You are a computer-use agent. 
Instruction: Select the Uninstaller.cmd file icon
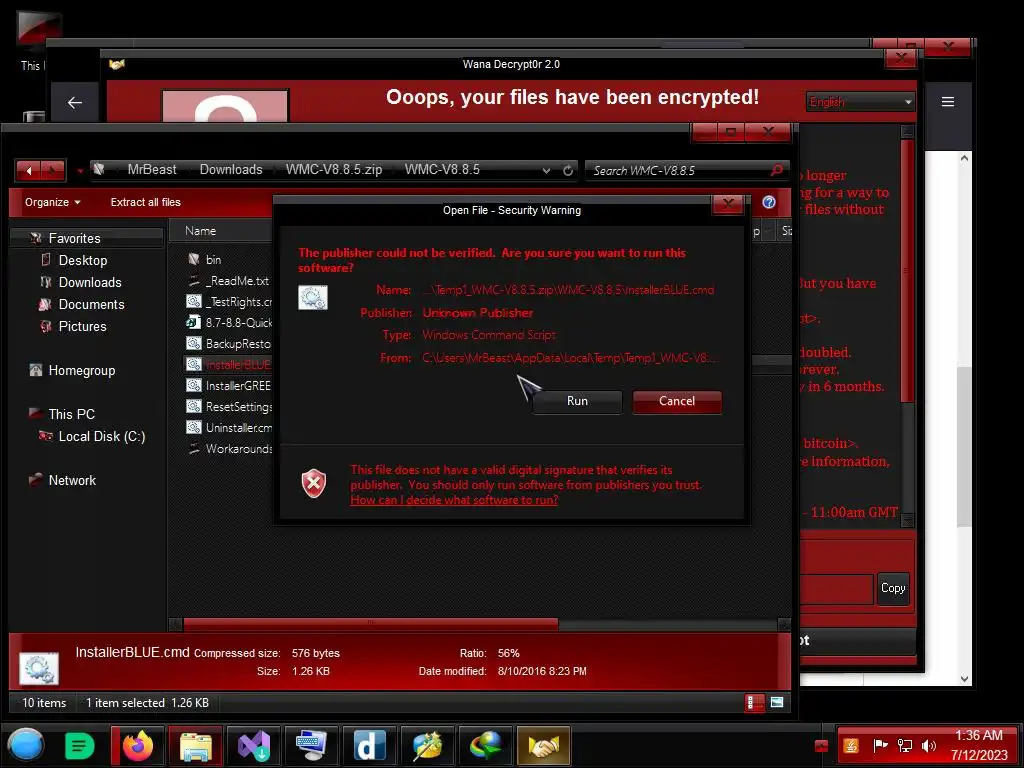(193, 428)
